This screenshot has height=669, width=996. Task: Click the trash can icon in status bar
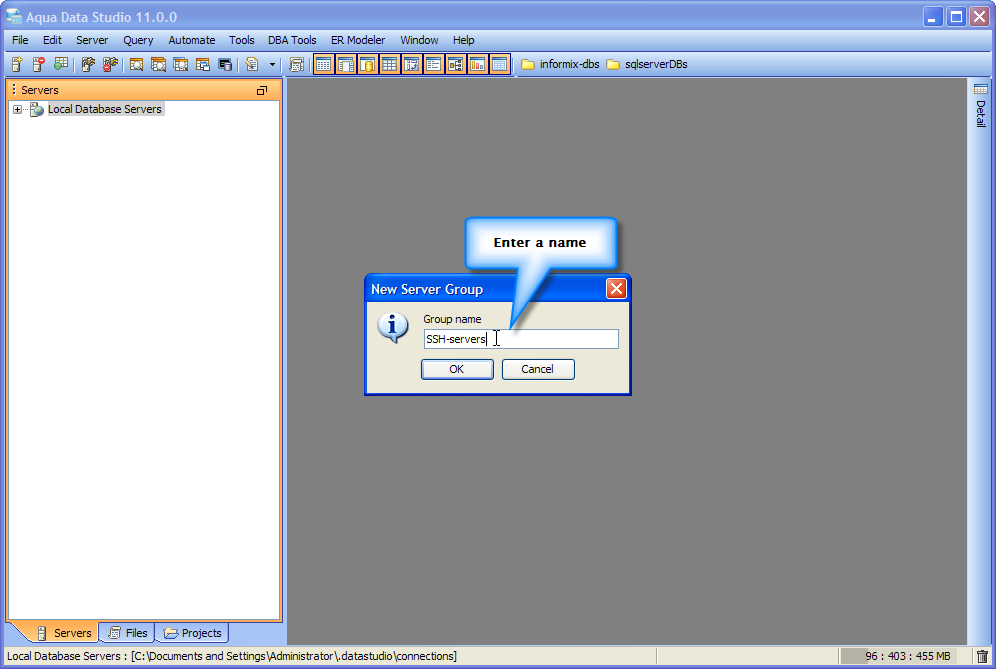(982, 656)
